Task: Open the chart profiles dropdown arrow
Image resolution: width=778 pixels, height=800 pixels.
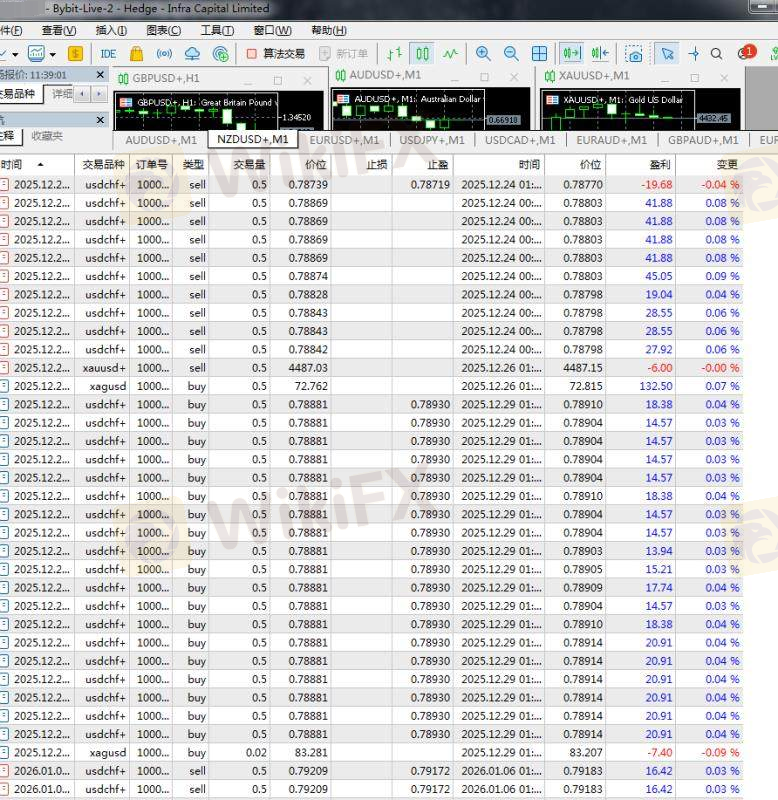Action: click(53, 54)
